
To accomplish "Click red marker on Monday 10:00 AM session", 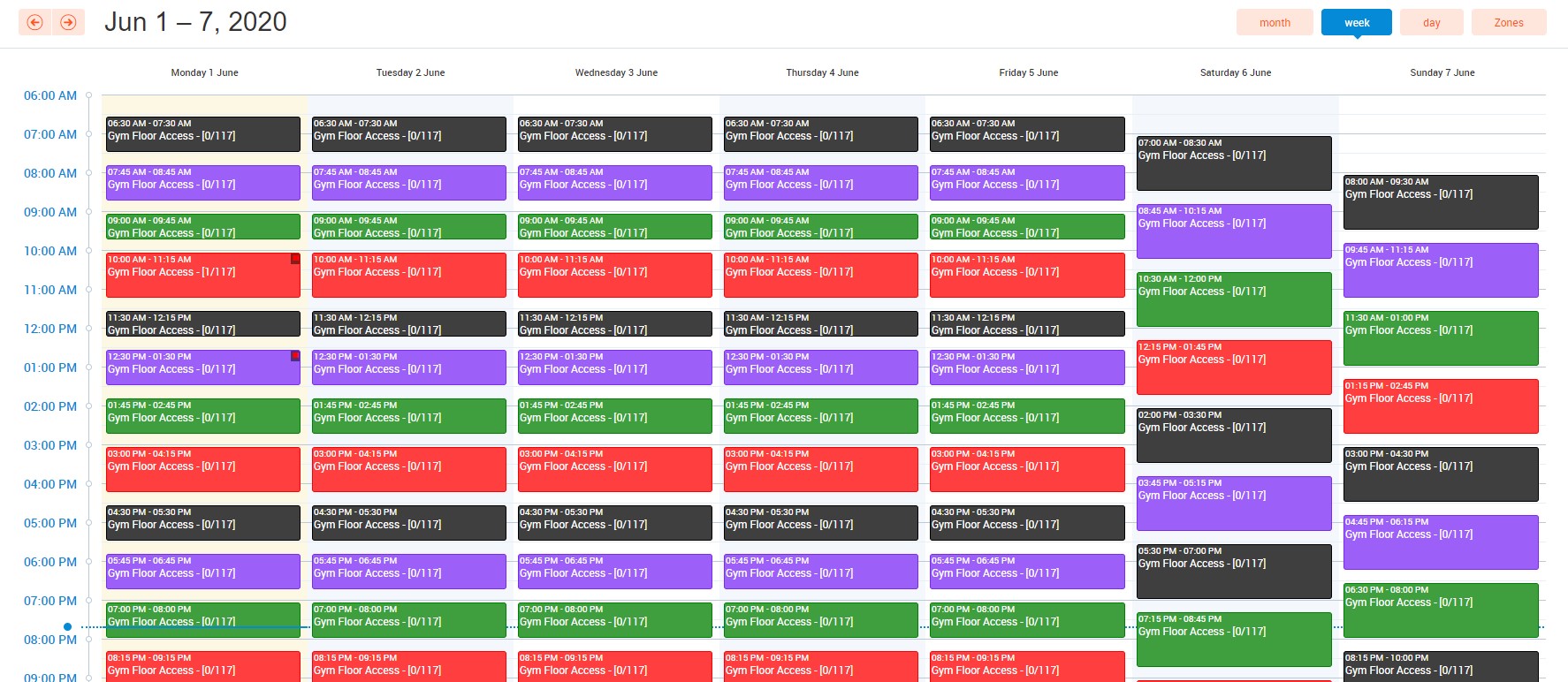I will (x=295, y=259).
